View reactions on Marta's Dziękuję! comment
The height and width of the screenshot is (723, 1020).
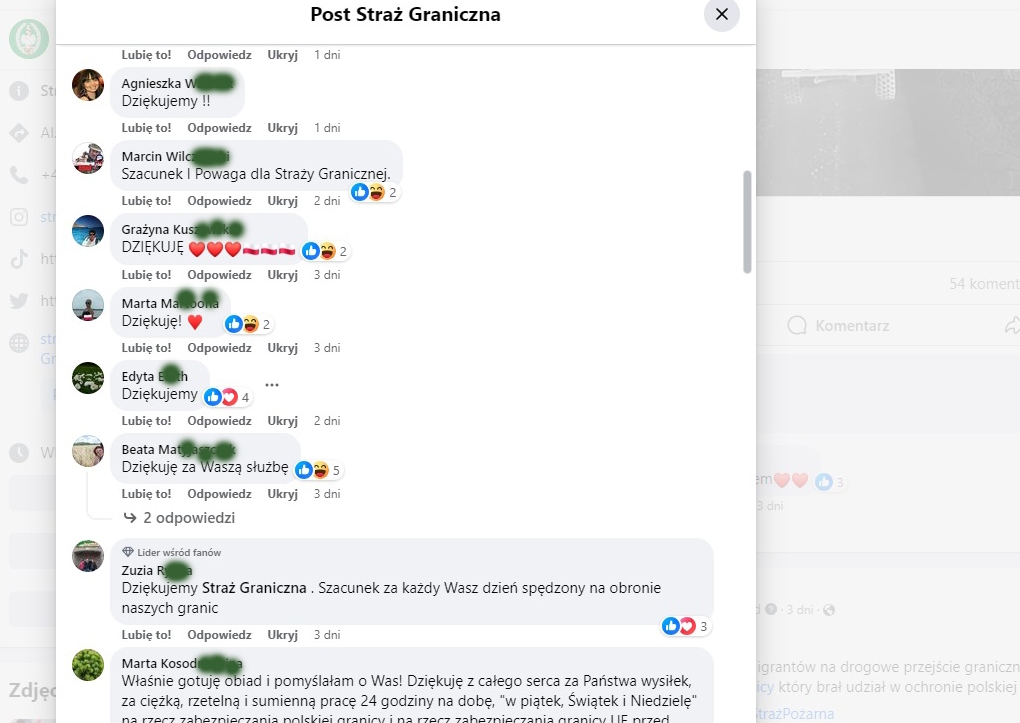coord(248,324)
